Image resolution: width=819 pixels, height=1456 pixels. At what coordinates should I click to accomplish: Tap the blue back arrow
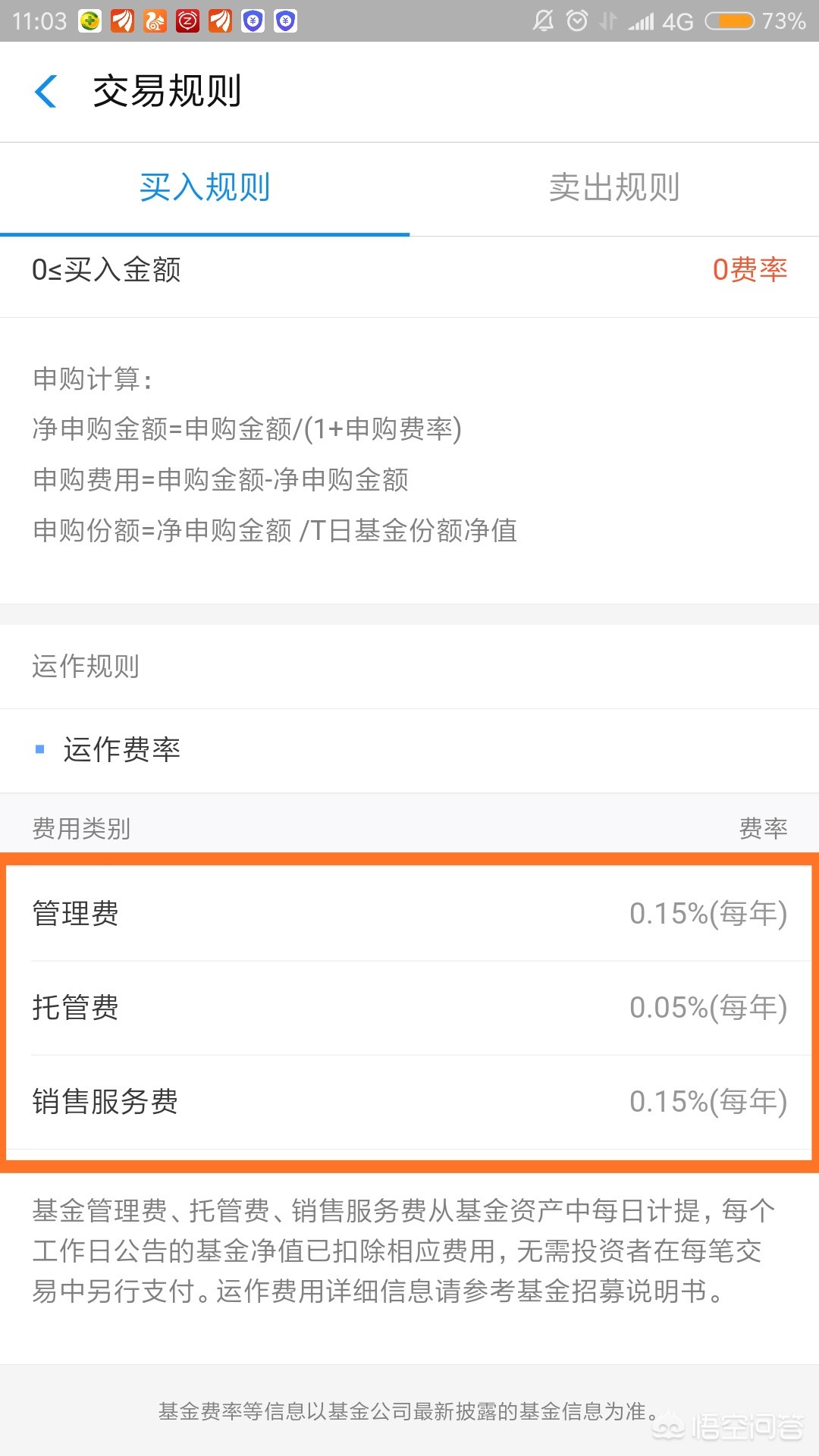pos(46,92)
